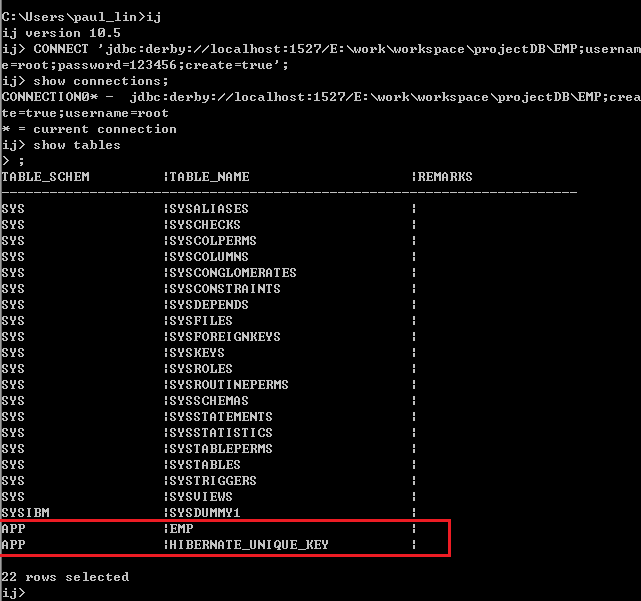
Task: Click the 'show connections;' command text
Action: click(101, 81)
